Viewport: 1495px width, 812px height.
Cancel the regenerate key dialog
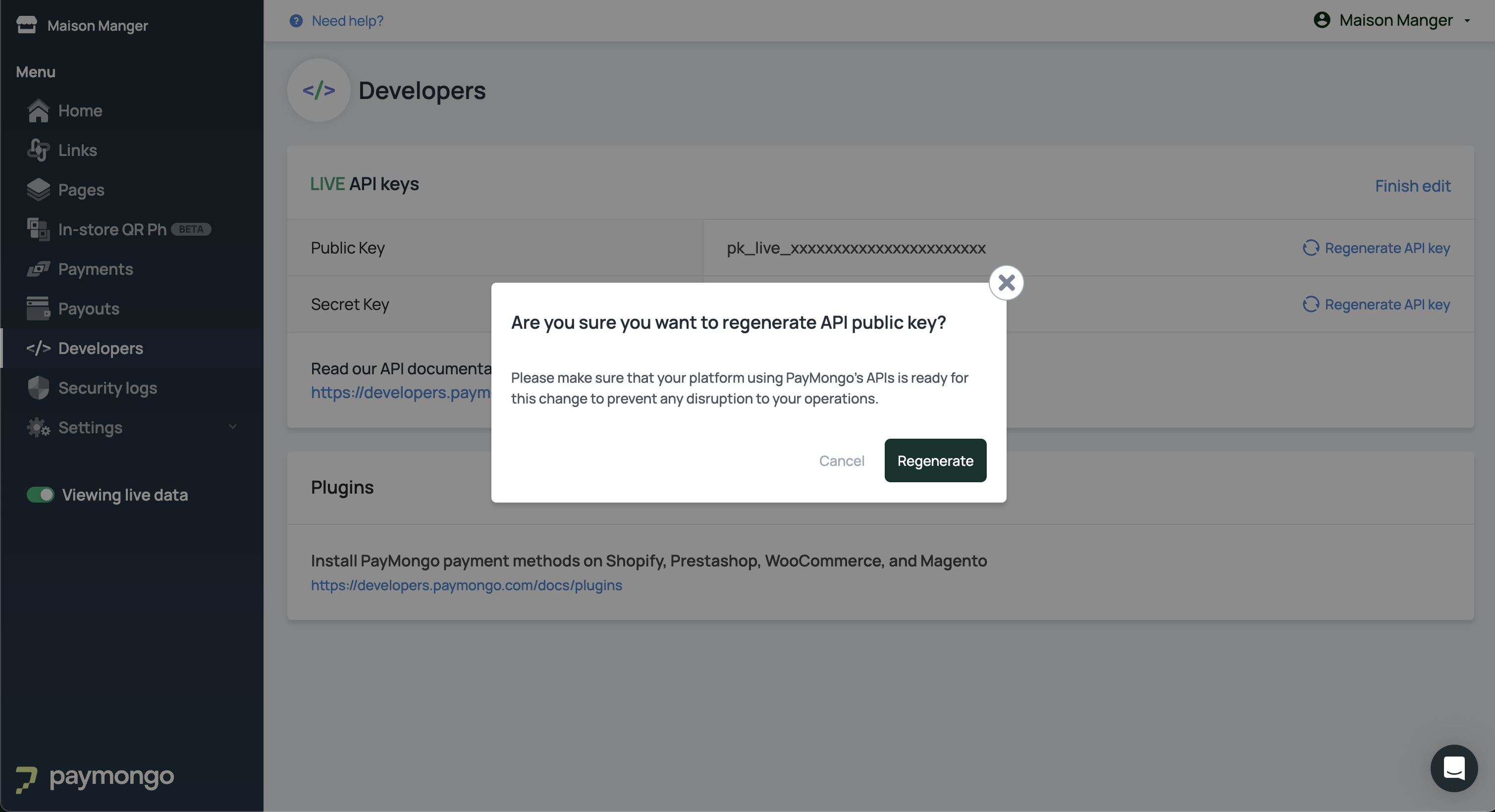[x=842, y=460]
